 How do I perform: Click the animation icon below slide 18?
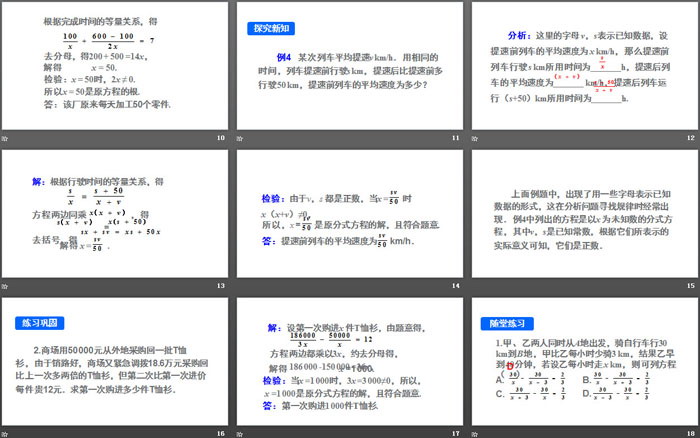point(475,432)
